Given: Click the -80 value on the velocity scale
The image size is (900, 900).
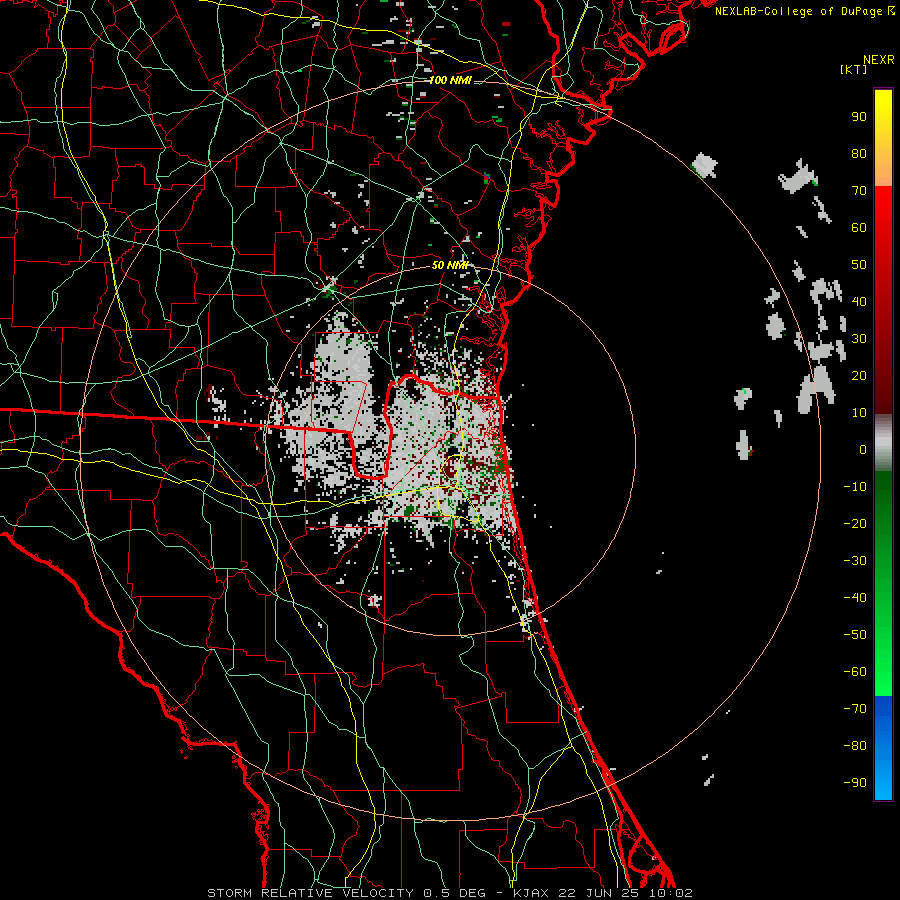Looking at the screenshot, I should point(855,746).
